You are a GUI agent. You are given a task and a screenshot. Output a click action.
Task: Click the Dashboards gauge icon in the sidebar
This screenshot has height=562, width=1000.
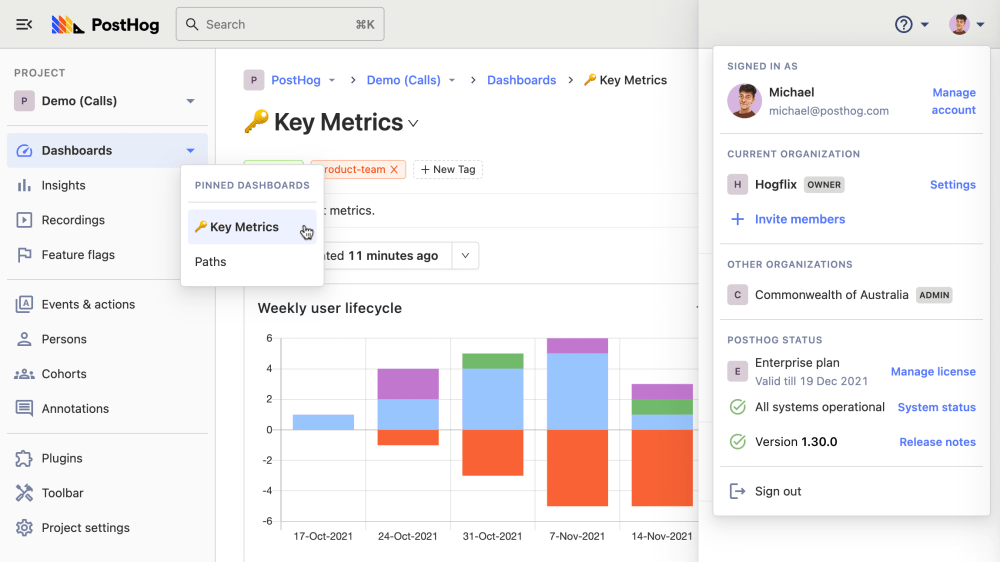24,151
